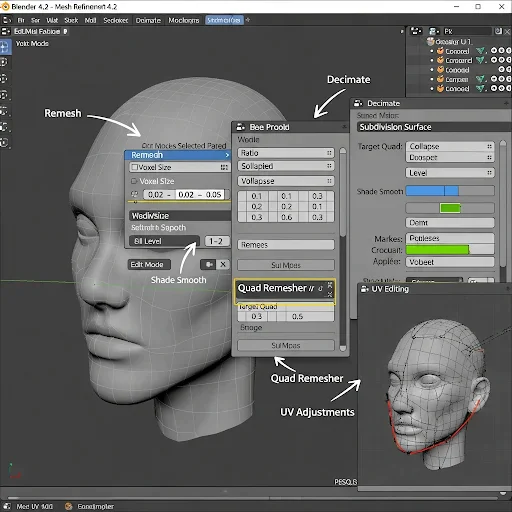512x512 pixels.
Task: Click the orange object icon of Corcord
Action: click(x=440, y=60)
